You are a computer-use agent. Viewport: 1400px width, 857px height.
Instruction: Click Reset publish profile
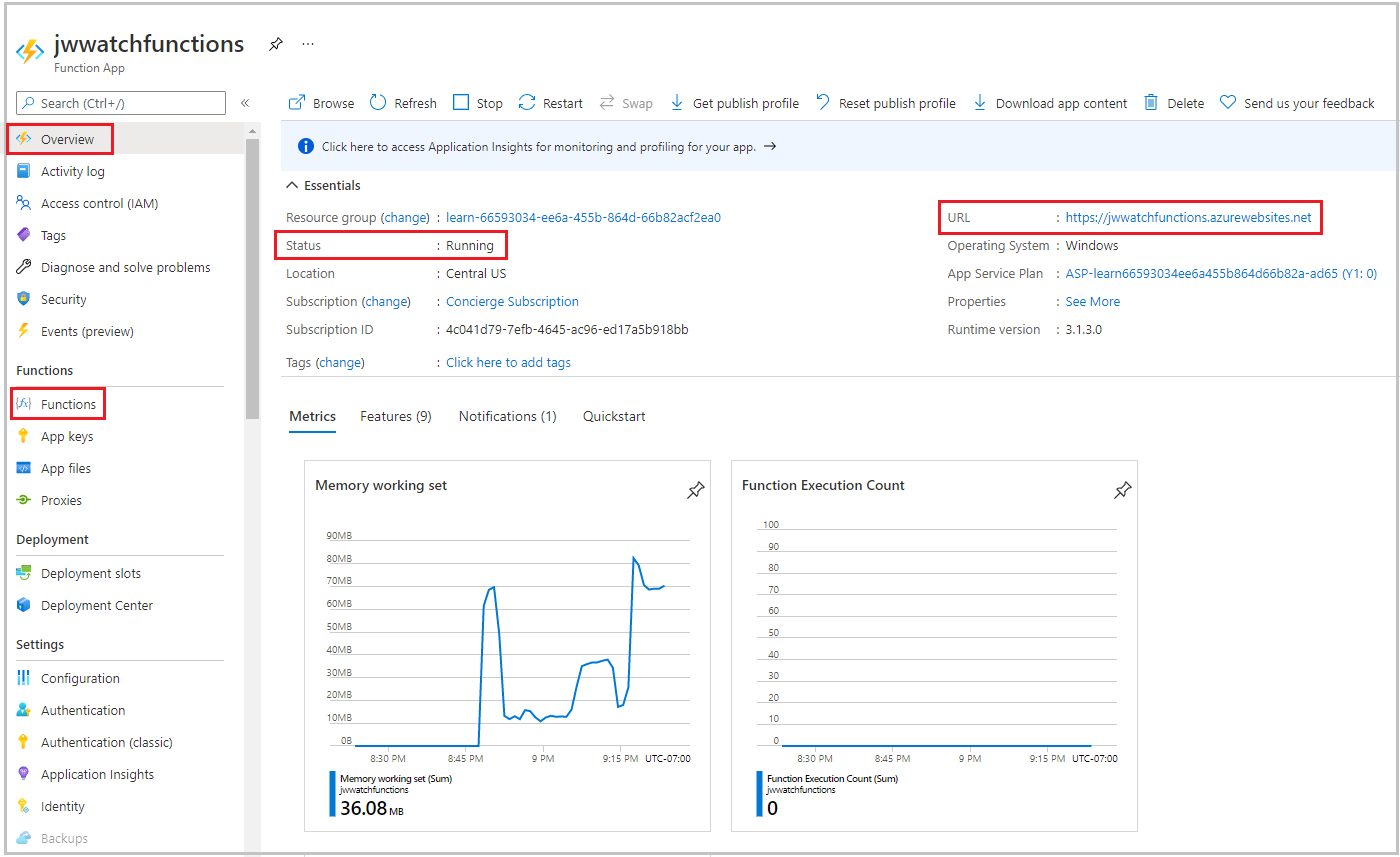tap(885, 103)
